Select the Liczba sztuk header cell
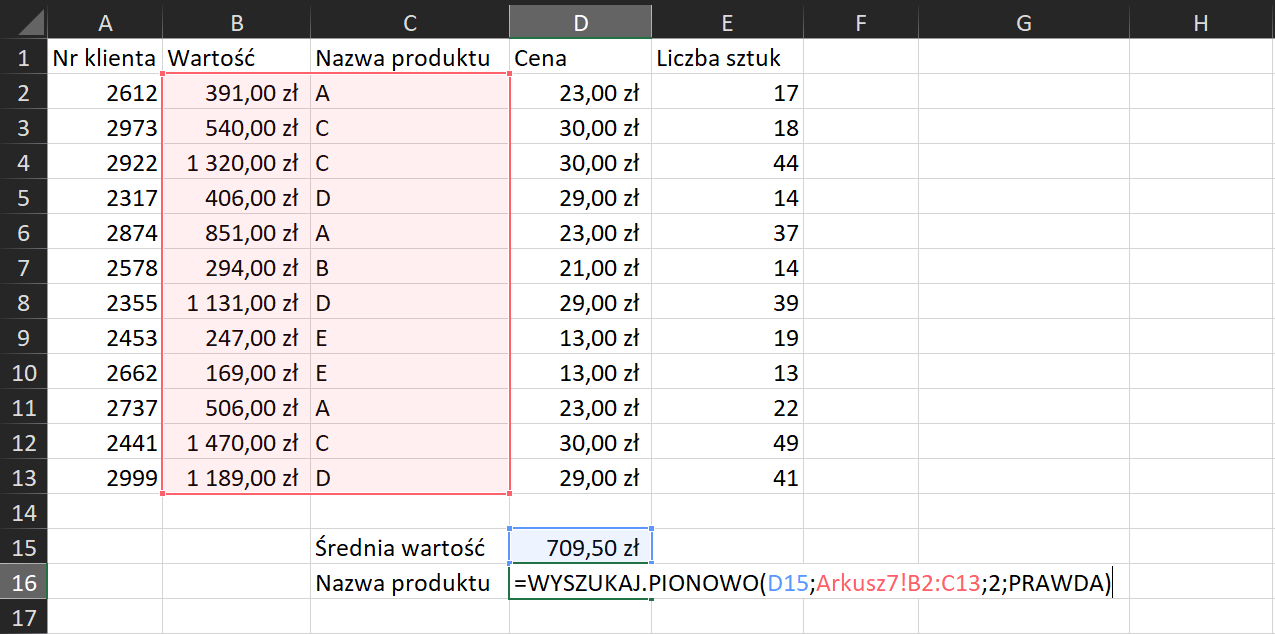This screenshot has width=1275, height=634. coord(727,57)
